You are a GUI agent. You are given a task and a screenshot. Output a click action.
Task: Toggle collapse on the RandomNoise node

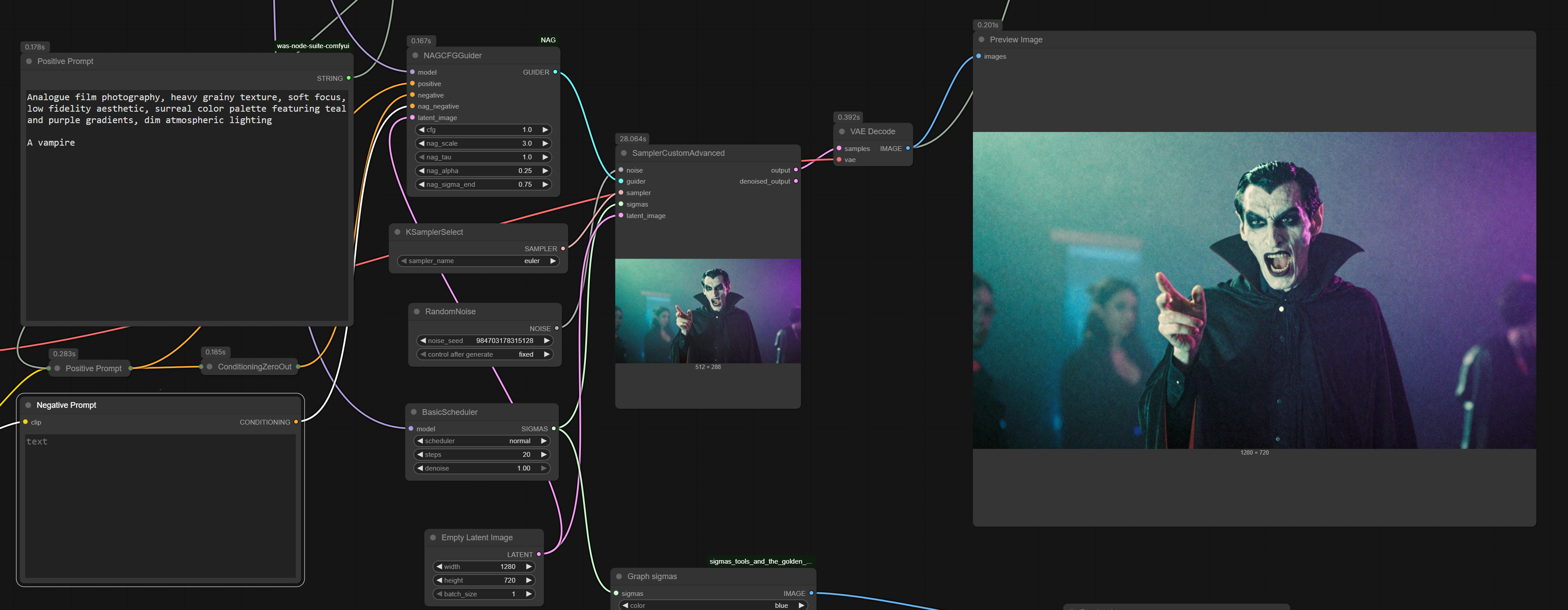tap(417, 312)
